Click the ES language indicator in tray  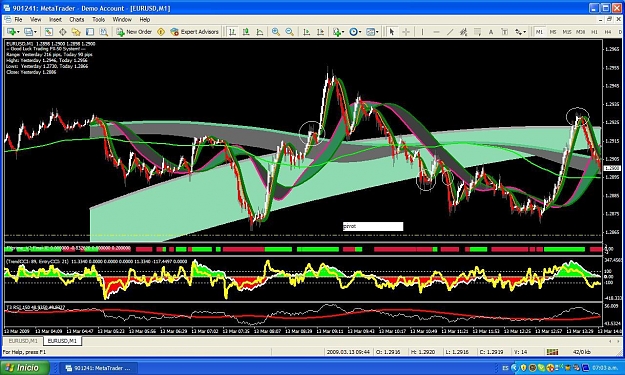(x=505, y=368)
